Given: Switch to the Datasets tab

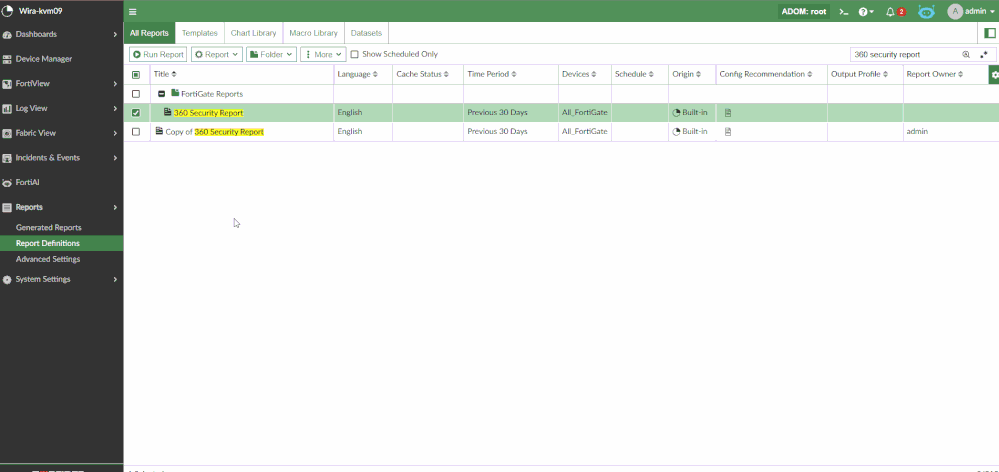Looking at the screenshot, I should pyautogui.click(x=366, y=33).
